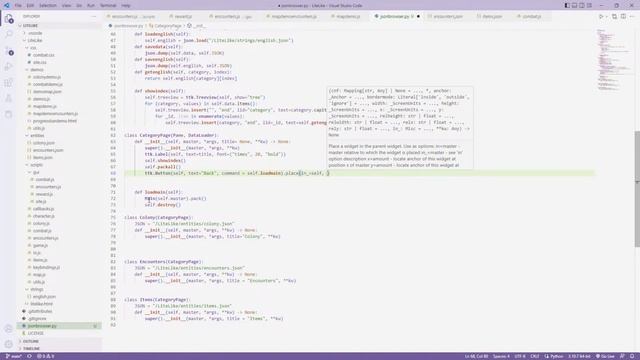Close the unsaved jsonbrowser.py tab dot

tap(418, 16)
